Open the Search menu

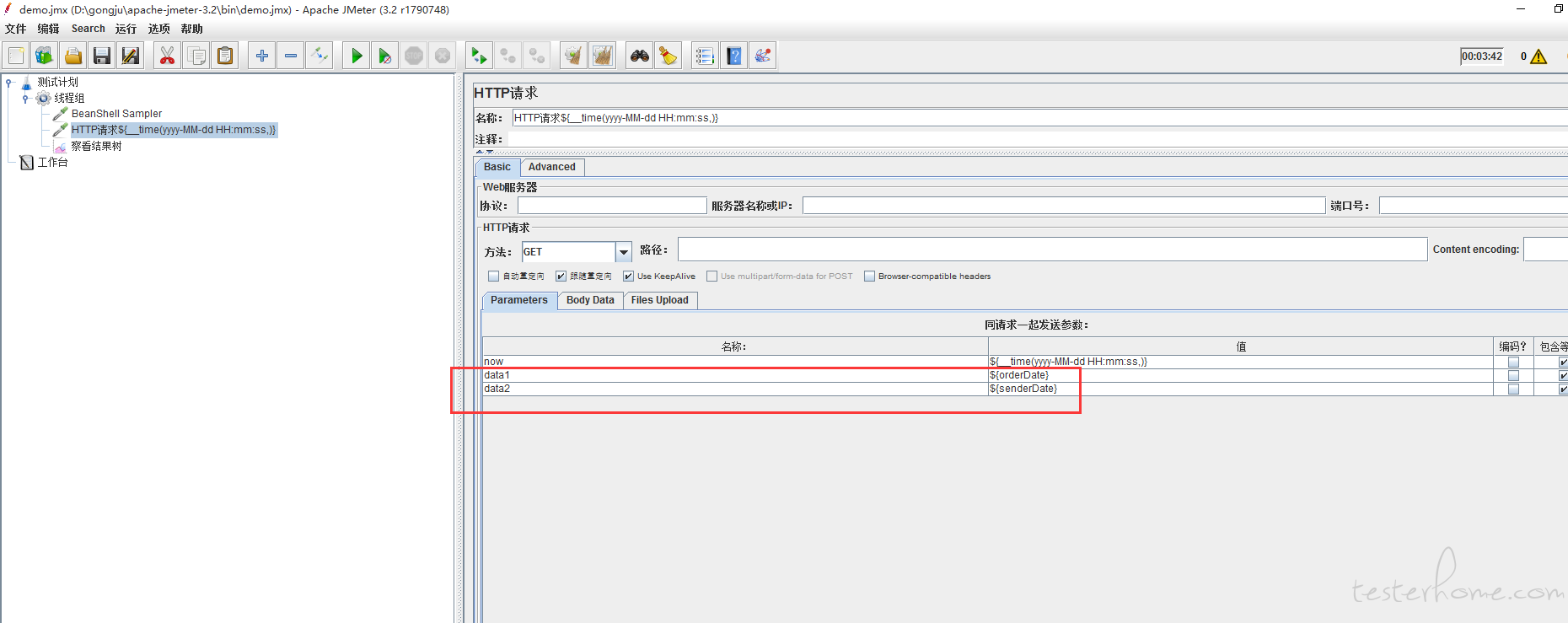(x=89, y=29)
